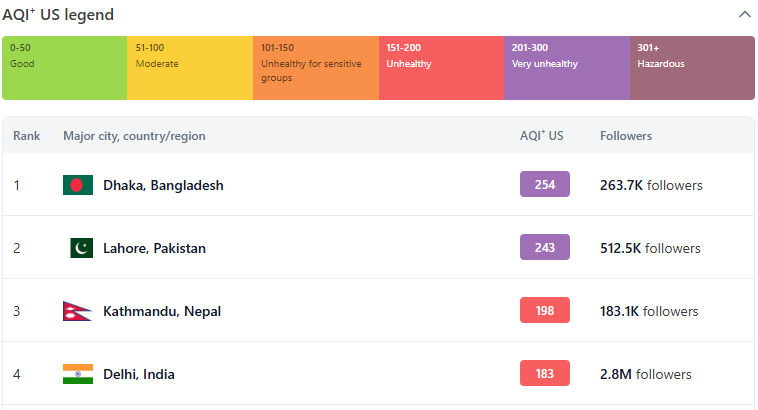The width and height of the screenshot is (758, 410).
Task: Collapse the AQI US legend section
Action: (x=744, y=15)
